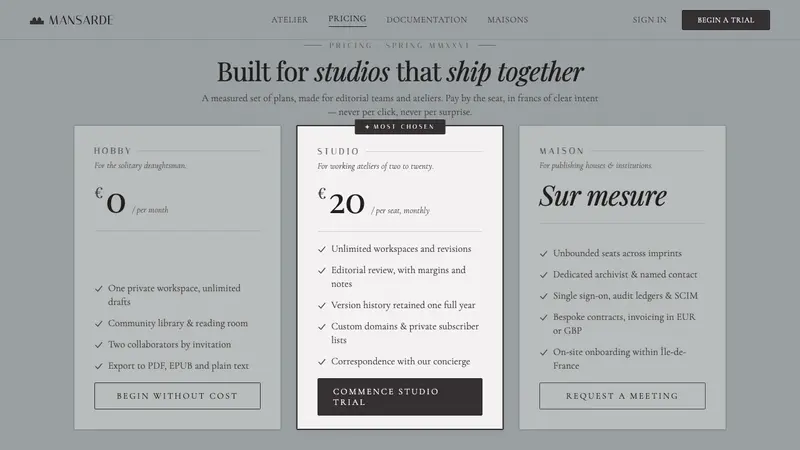The image size is (800, 450).
Task: Click Request a Meeting on Maison plan
Action: (622, 396)
